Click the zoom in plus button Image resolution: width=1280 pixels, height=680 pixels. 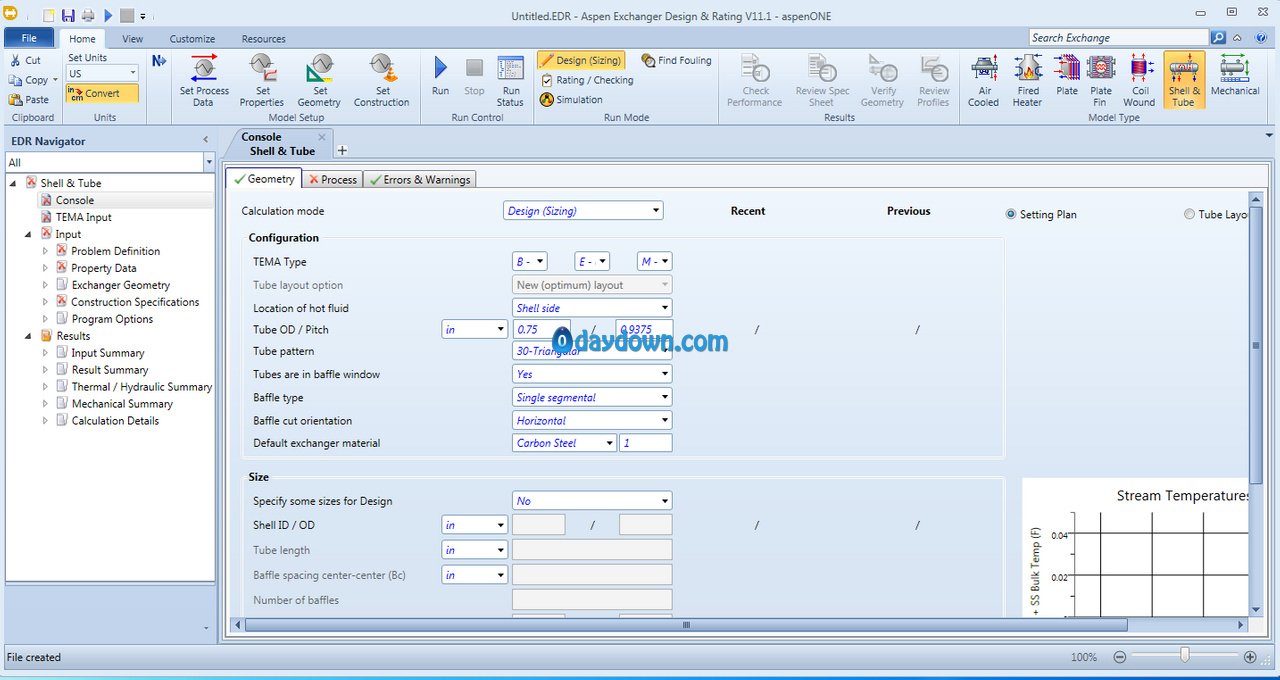[1250, 657]
